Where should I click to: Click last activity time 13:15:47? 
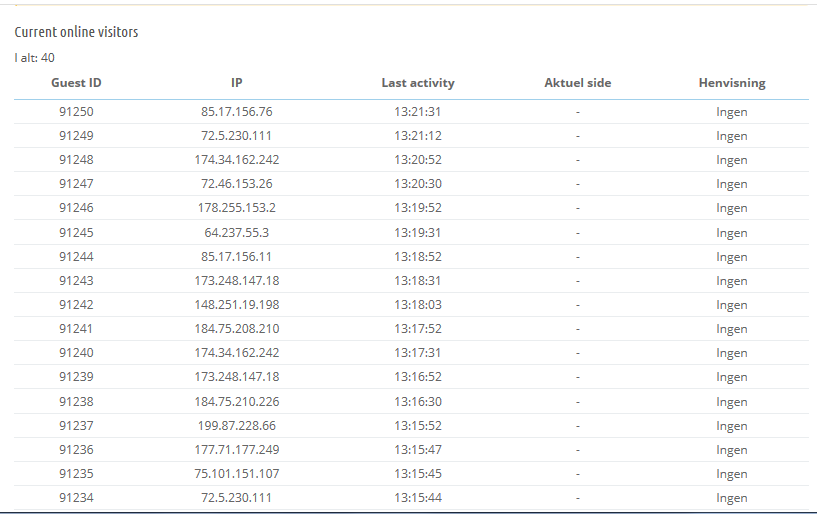pyautogui.click(x=418, y=449)
